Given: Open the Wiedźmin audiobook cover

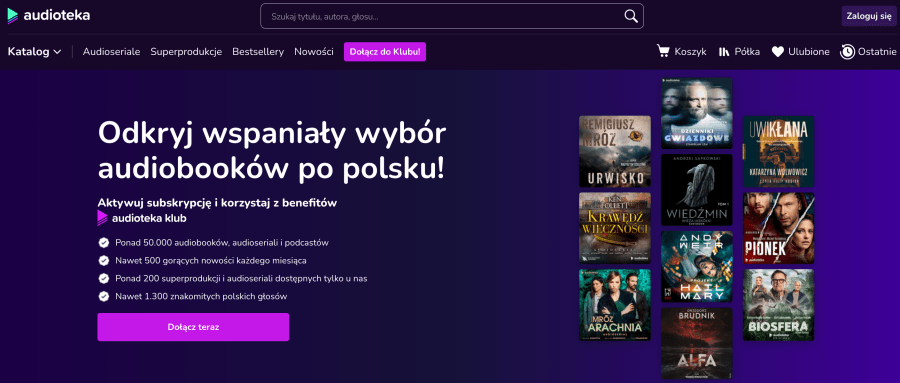Looking at the screenshot, I should point(696,189).
